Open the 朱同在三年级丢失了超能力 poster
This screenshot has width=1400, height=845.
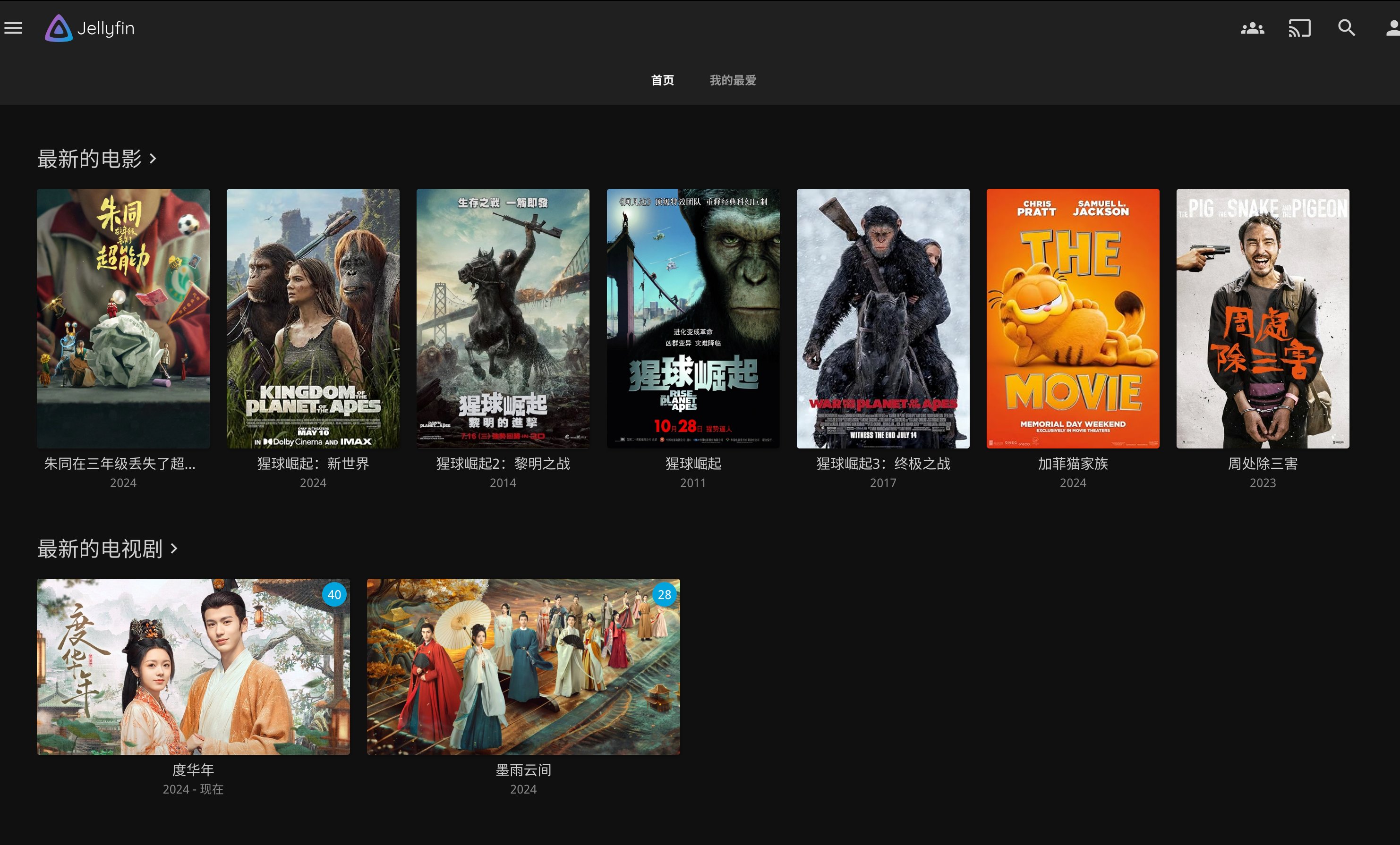(123, 319)
